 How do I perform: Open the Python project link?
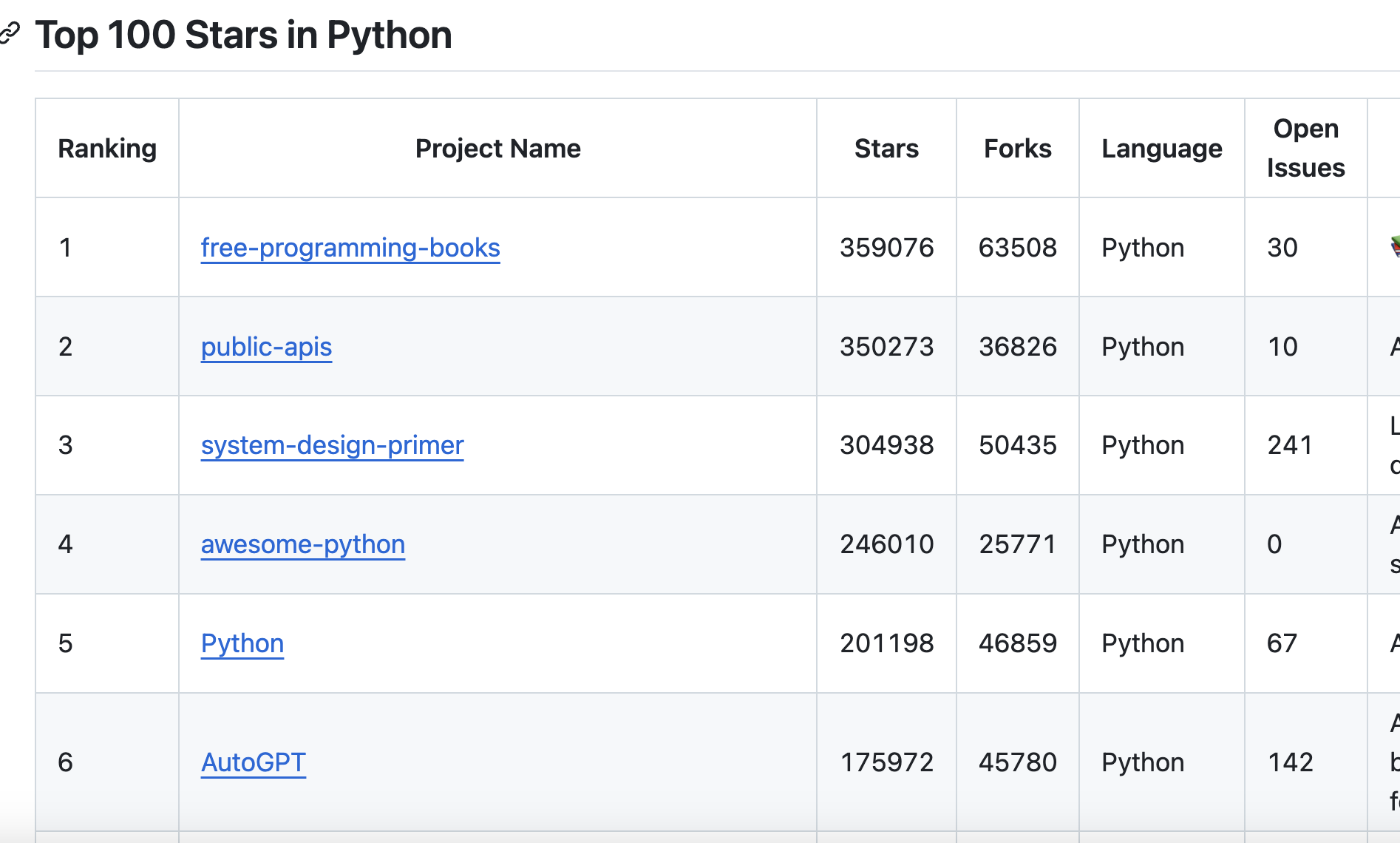(x=242, y=643)
